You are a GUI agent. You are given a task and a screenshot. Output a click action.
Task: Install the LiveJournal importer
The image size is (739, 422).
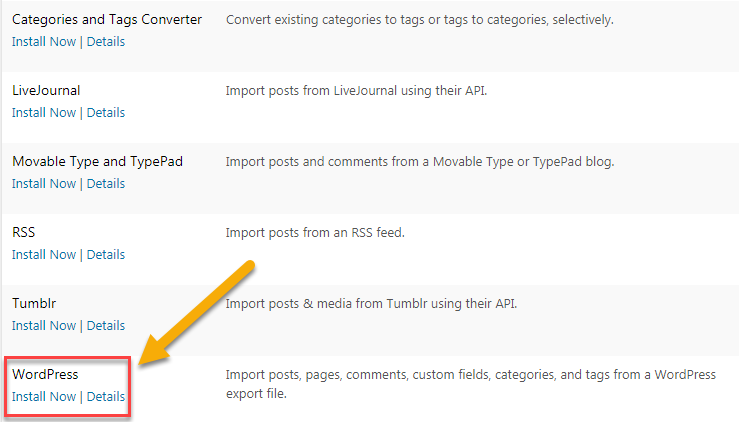(44, 112)
